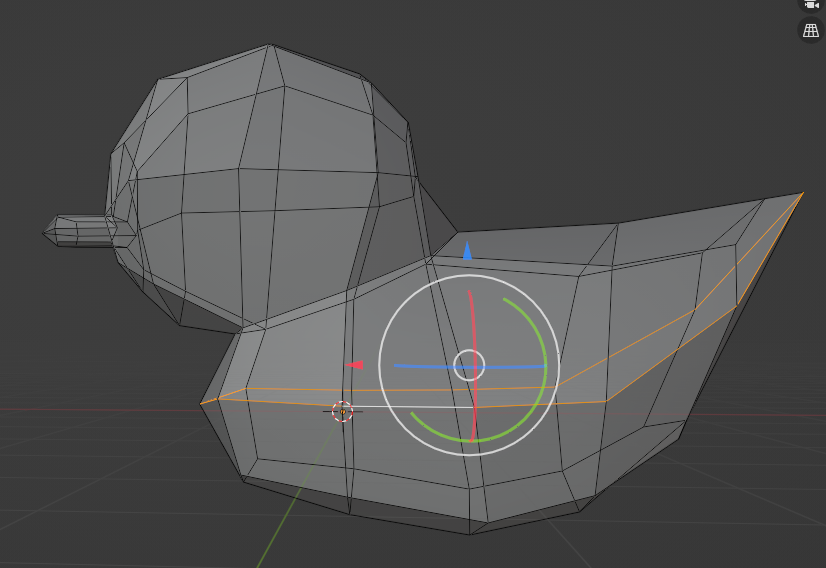The width and height of the screenshot is (826, 568).
Task: Toggle camera view icon
Action: pos(812,5)
